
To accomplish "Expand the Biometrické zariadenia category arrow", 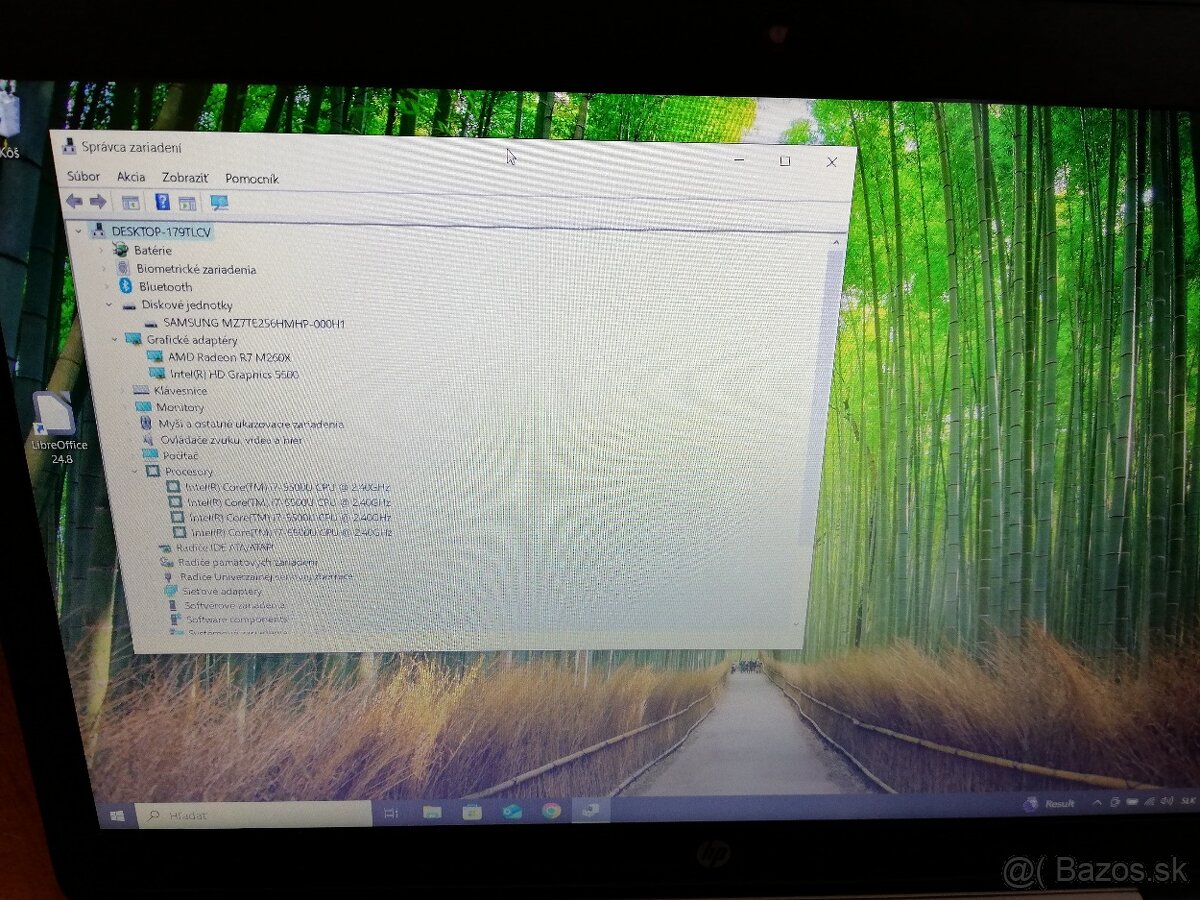I will tap(105, 268).
